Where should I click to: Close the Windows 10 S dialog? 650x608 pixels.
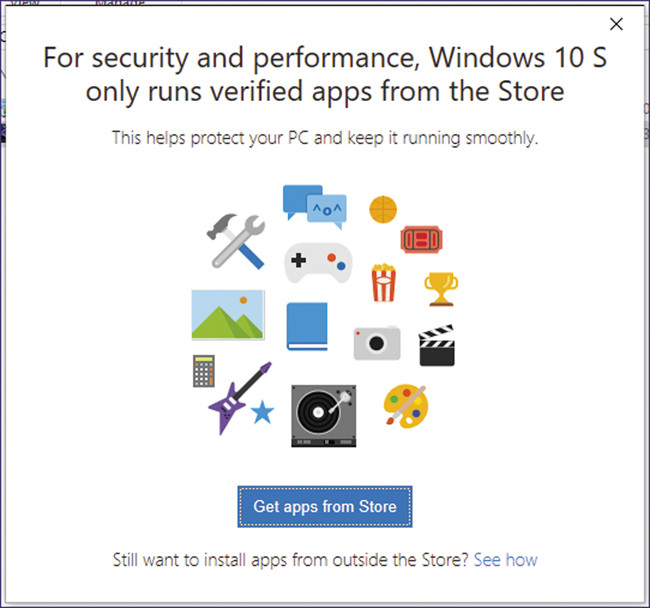tap(616, 26)
